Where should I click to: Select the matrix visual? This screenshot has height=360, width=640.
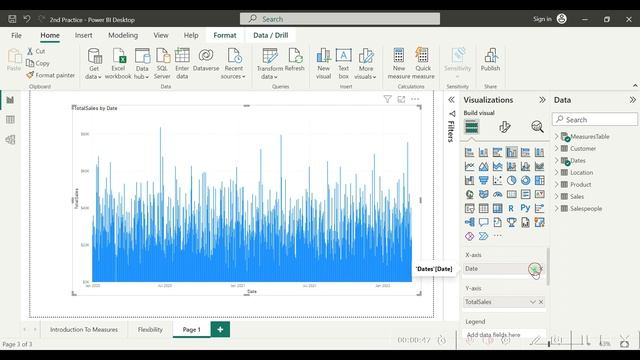(x=497, y=208)
